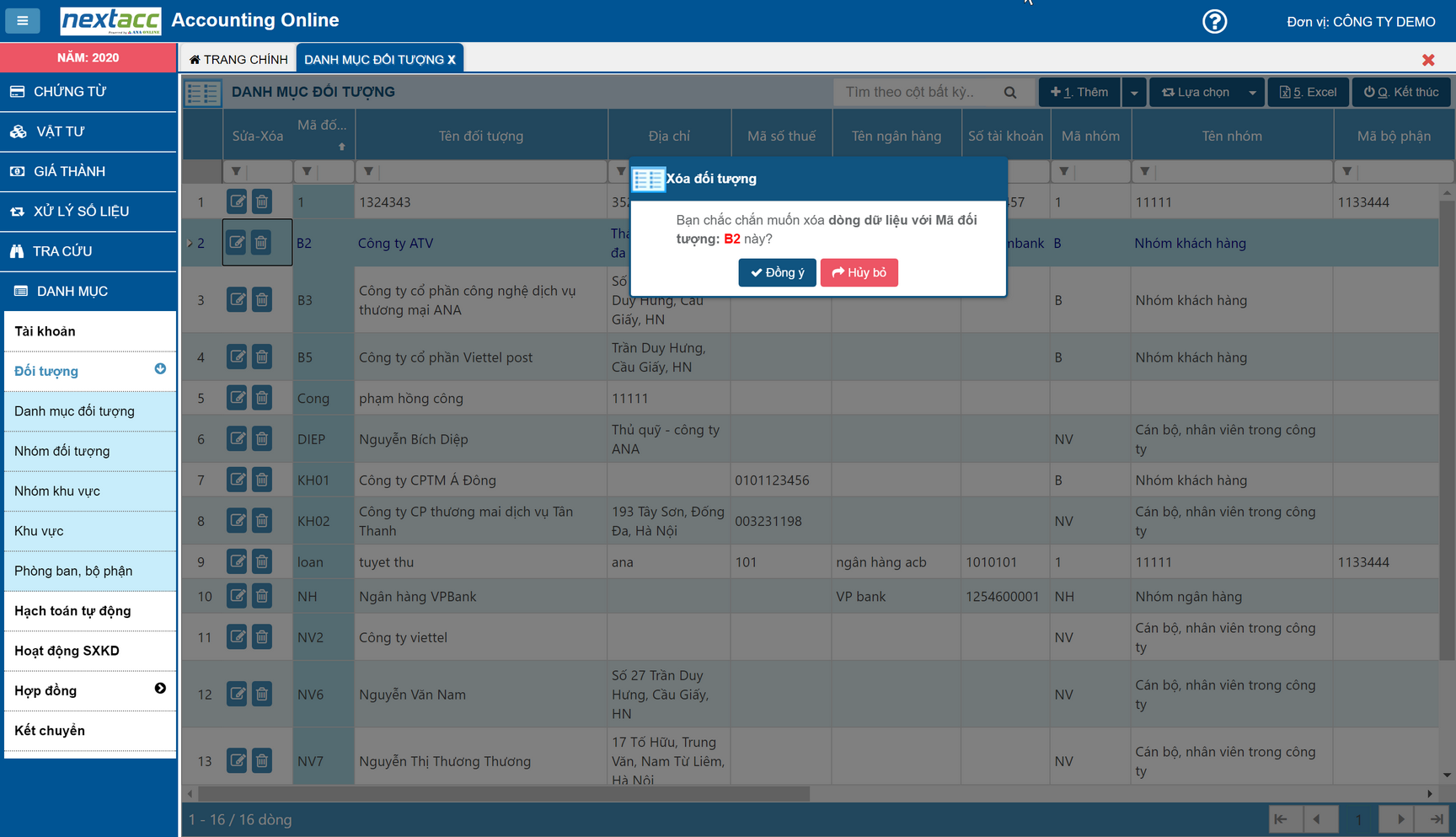This screenshot has width=1456, height=837.
Task: Switch to Trang chính tab
Action: (x=238, y=60)
